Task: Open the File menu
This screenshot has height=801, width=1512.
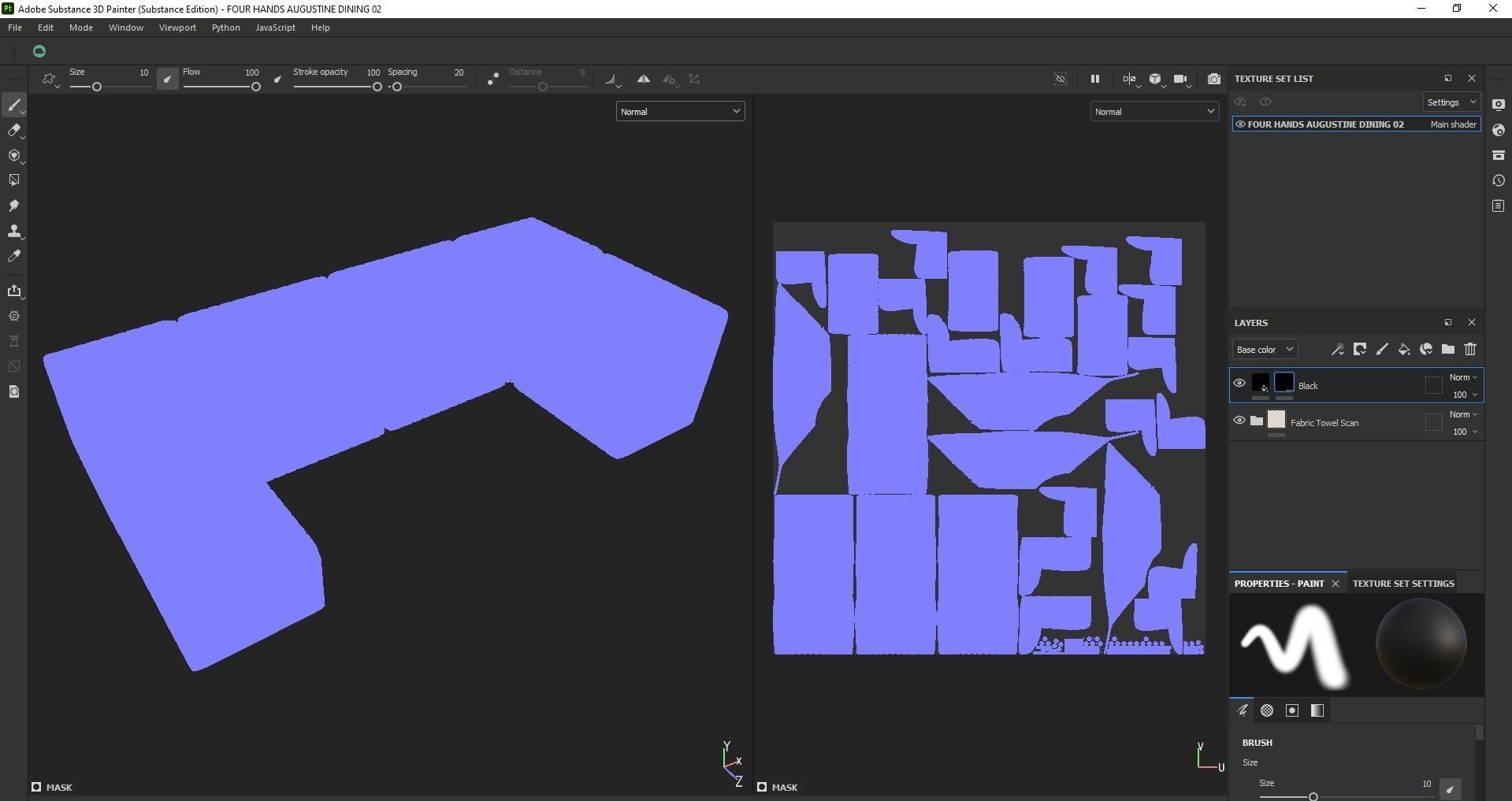Action: click(15, 28)
